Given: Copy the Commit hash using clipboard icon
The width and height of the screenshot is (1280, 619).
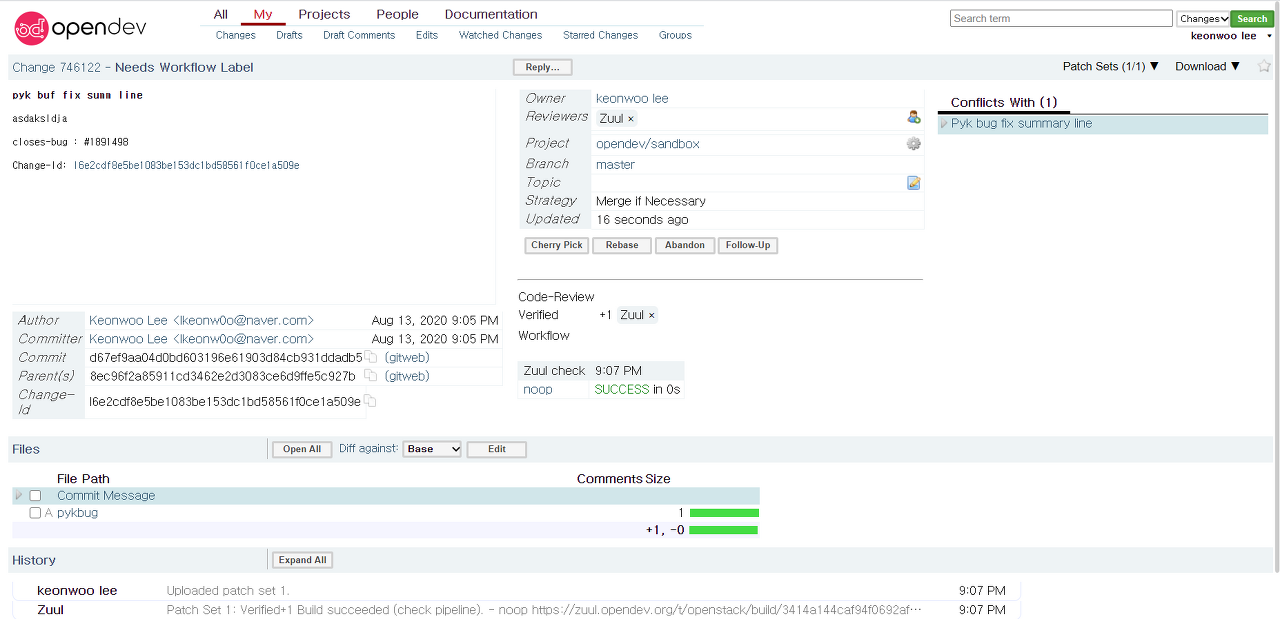Looking at the screenshot, I should 371,357.
